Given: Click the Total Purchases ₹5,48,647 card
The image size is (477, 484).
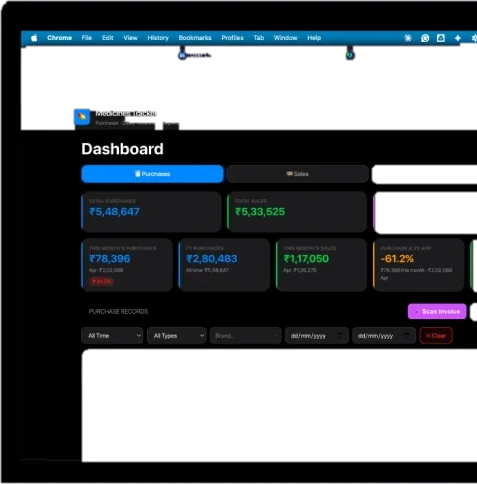Looking at the screenshot, I should pyautogui.click(x=151, y=212).
